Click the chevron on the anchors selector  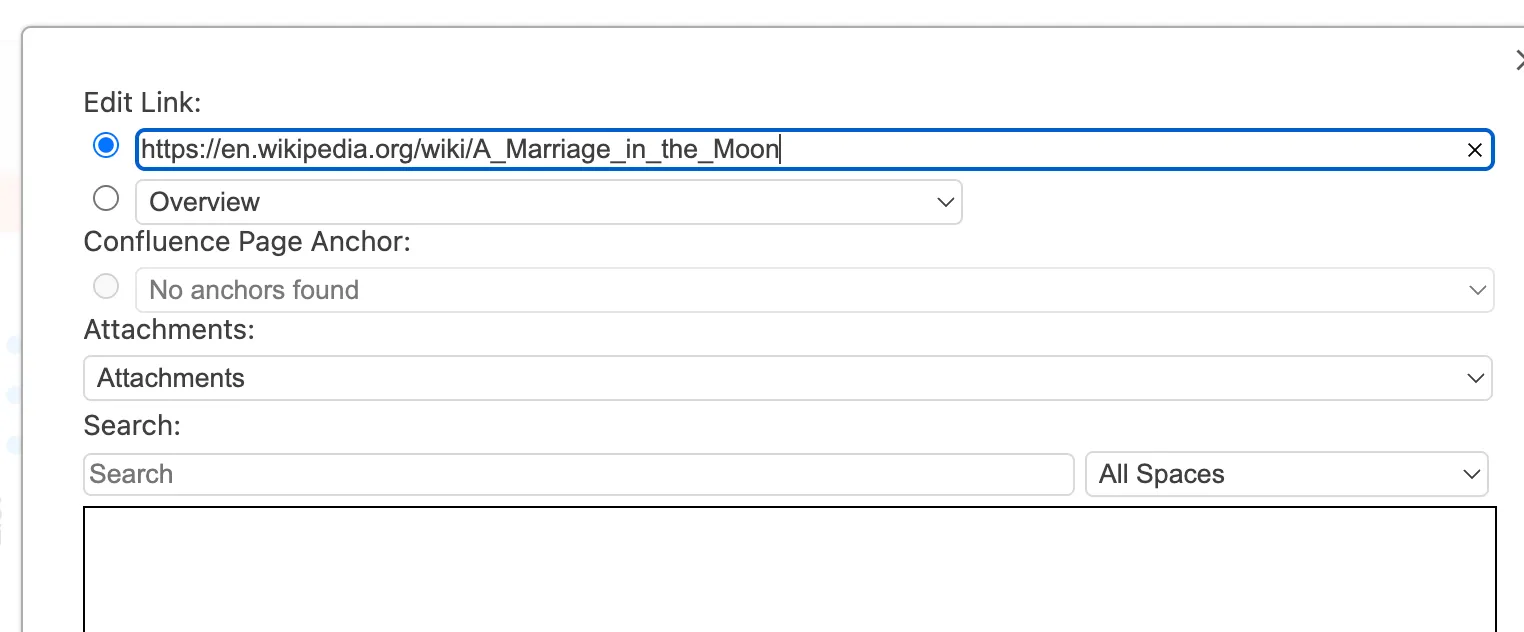tap(1477, 290)
